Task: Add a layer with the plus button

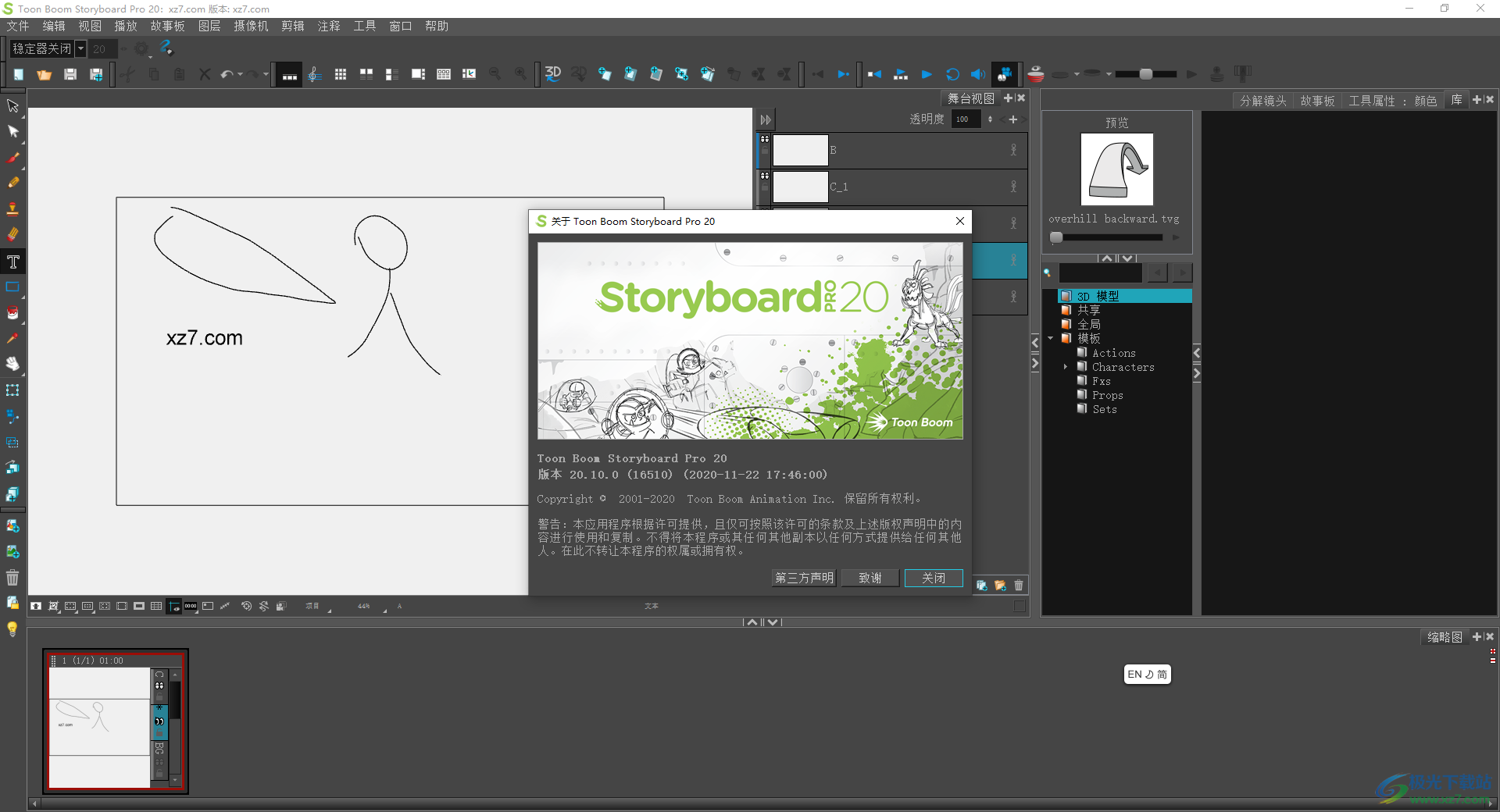Action: (x=1013, y=119)
